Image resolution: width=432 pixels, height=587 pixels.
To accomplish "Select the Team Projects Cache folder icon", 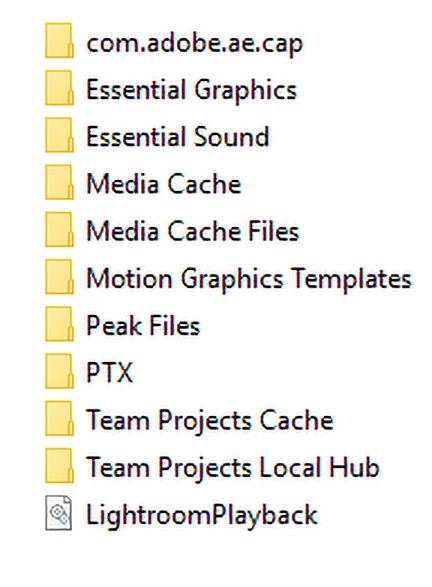I will tap(59, 418).
